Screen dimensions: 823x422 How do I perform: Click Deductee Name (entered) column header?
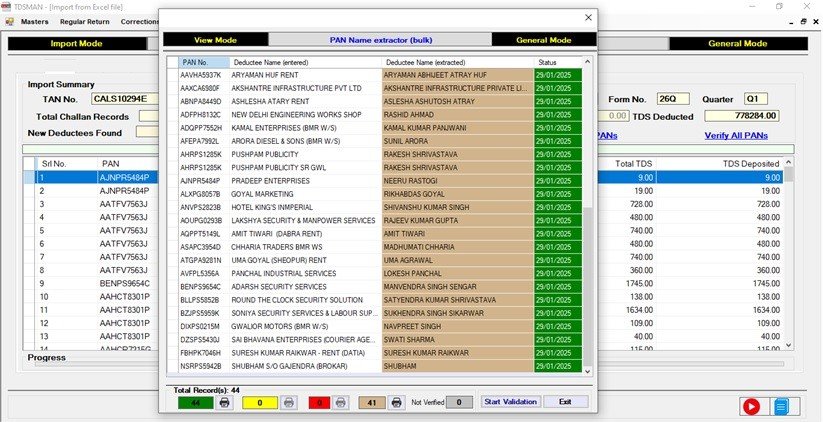click(305, 62)
